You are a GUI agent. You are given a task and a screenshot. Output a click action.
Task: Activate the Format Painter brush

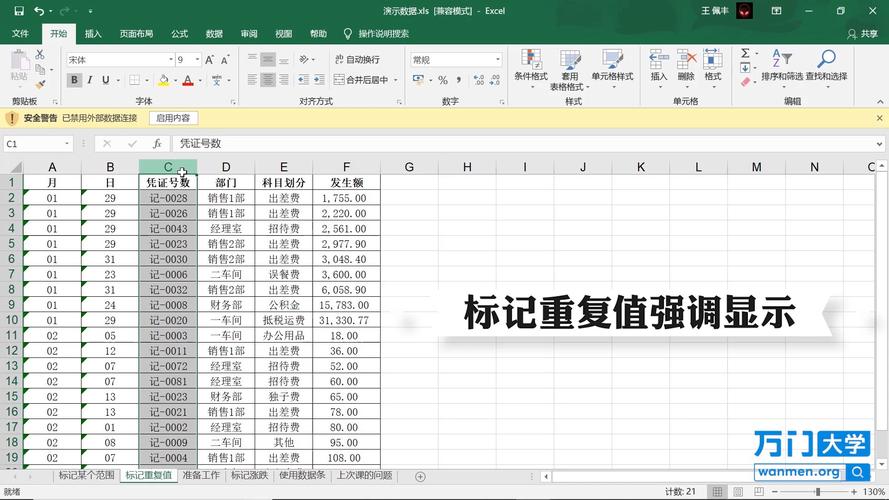(40, 84)
